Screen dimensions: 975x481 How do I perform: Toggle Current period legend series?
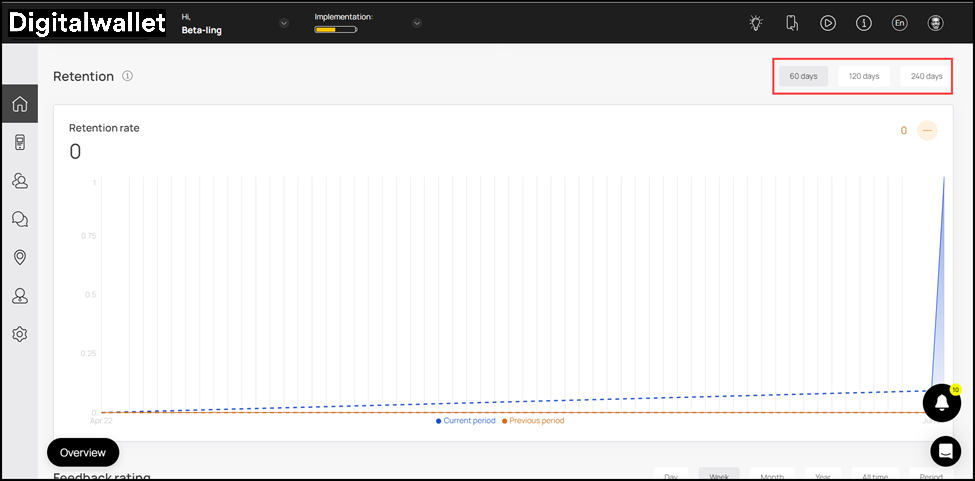click(466, 421)
